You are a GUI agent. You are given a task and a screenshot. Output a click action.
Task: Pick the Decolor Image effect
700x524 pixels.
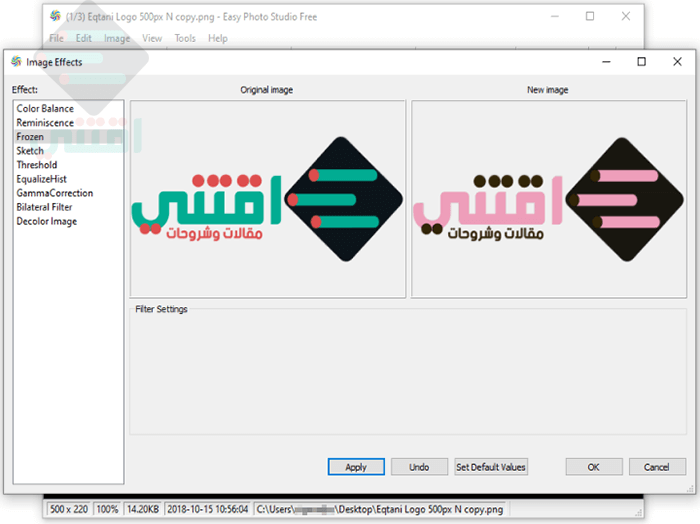pos(47,221)
